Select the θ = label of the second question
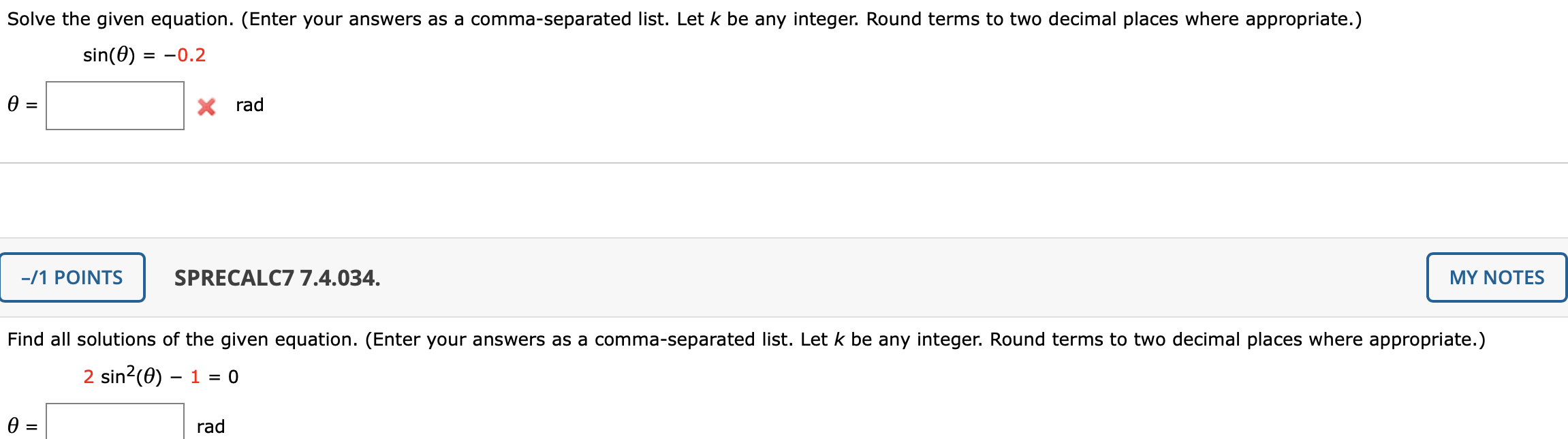 click(x=19, y=425)
